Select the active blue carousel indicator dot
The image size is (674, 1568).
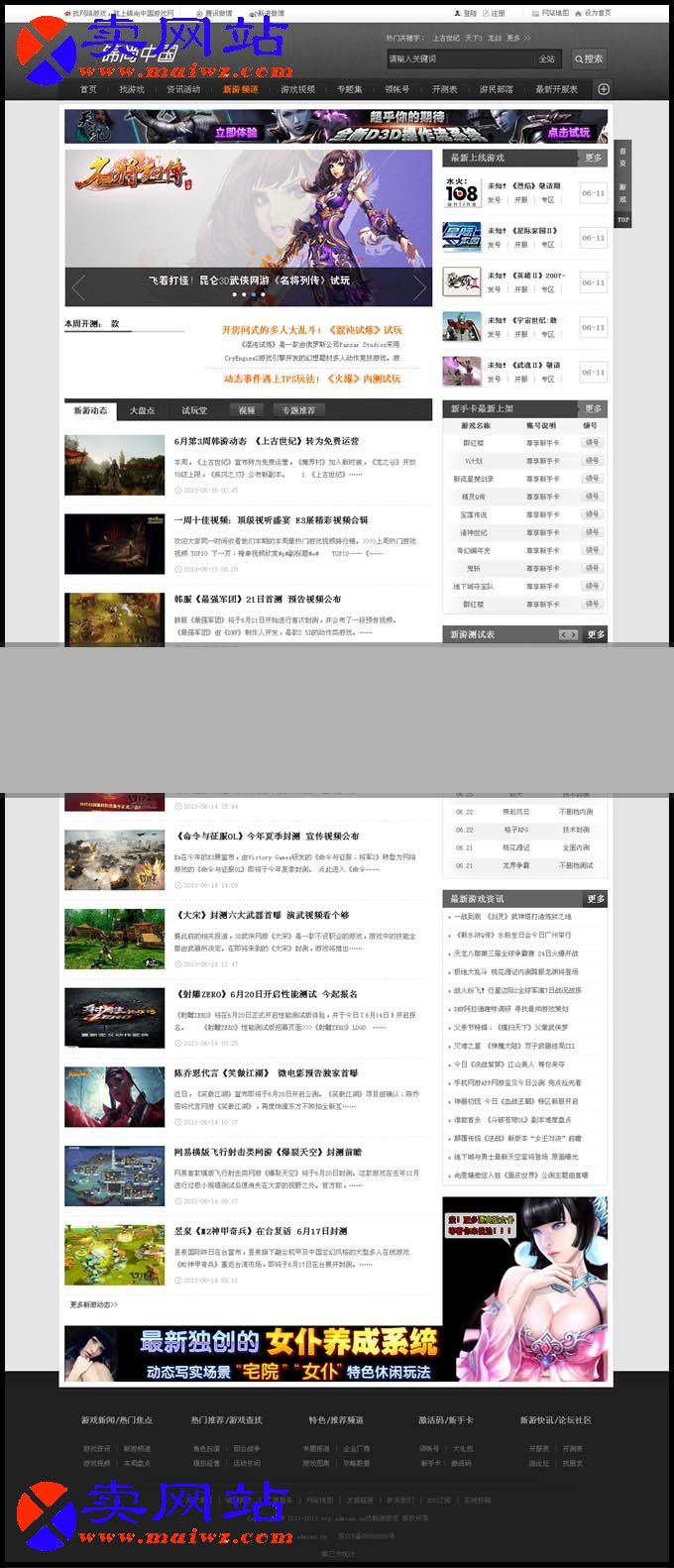[253, 294]
